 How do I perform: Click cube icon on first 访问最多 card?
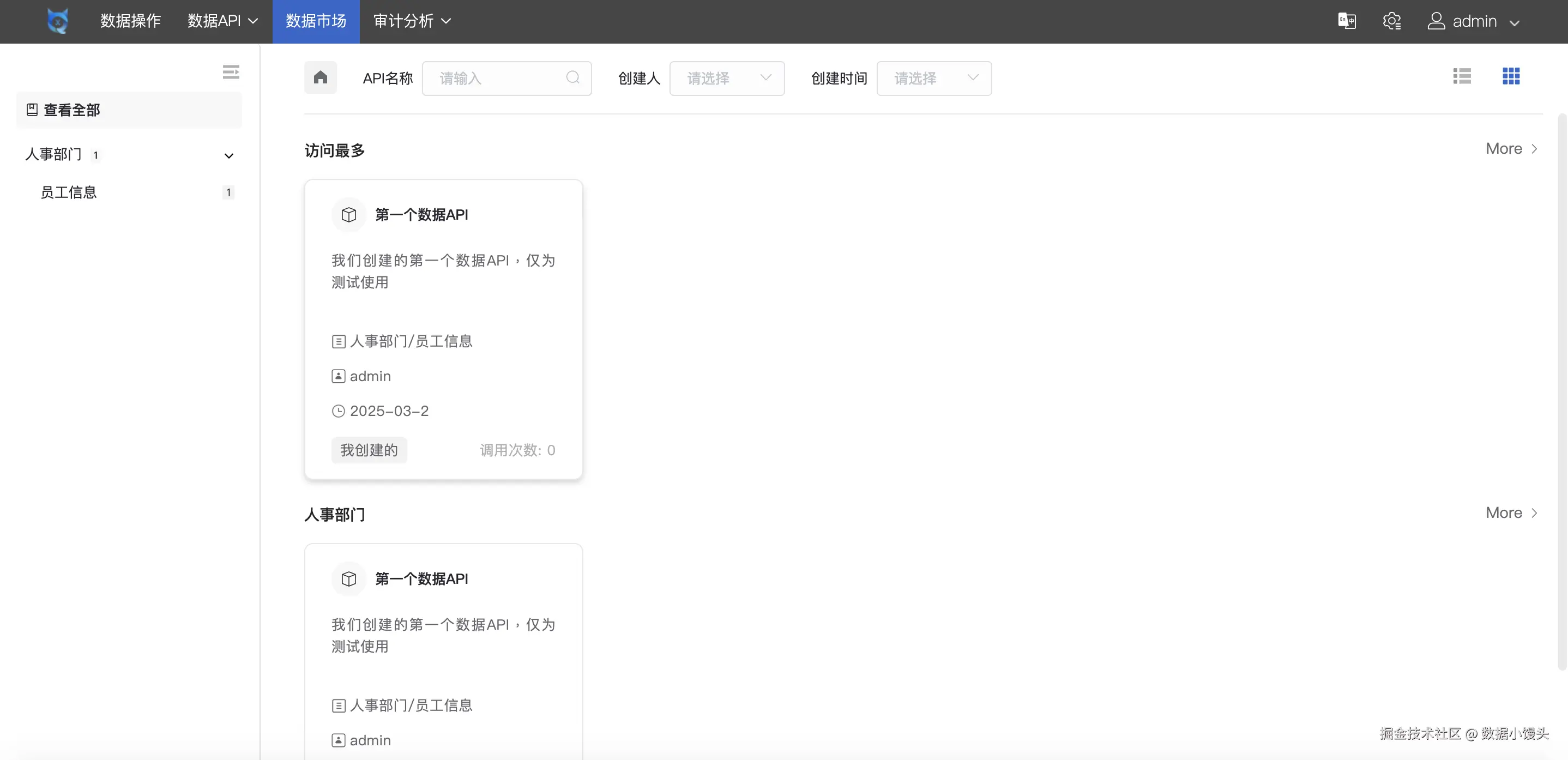[349, 215]
